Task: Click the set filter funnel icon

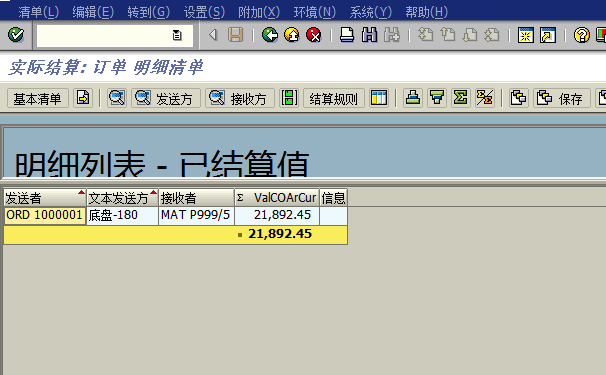Action: tap(437, 98)
